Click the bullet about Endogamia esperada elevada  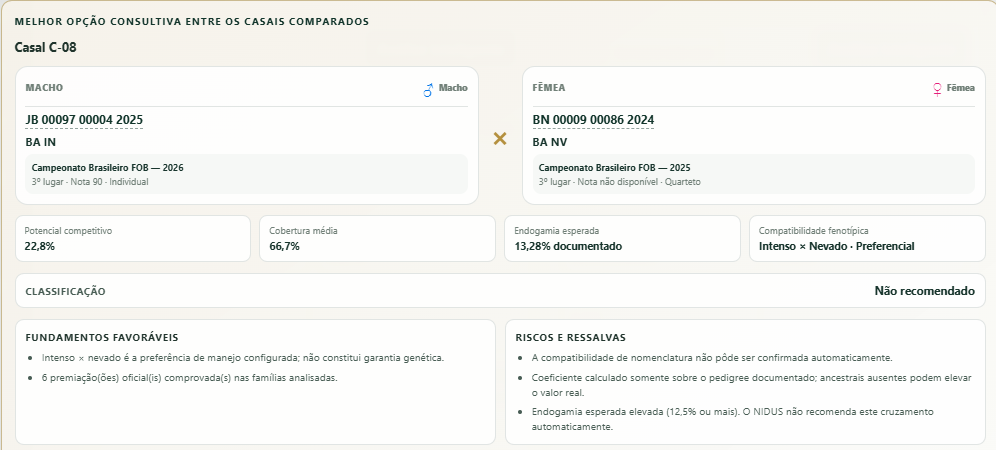point(733,419)
